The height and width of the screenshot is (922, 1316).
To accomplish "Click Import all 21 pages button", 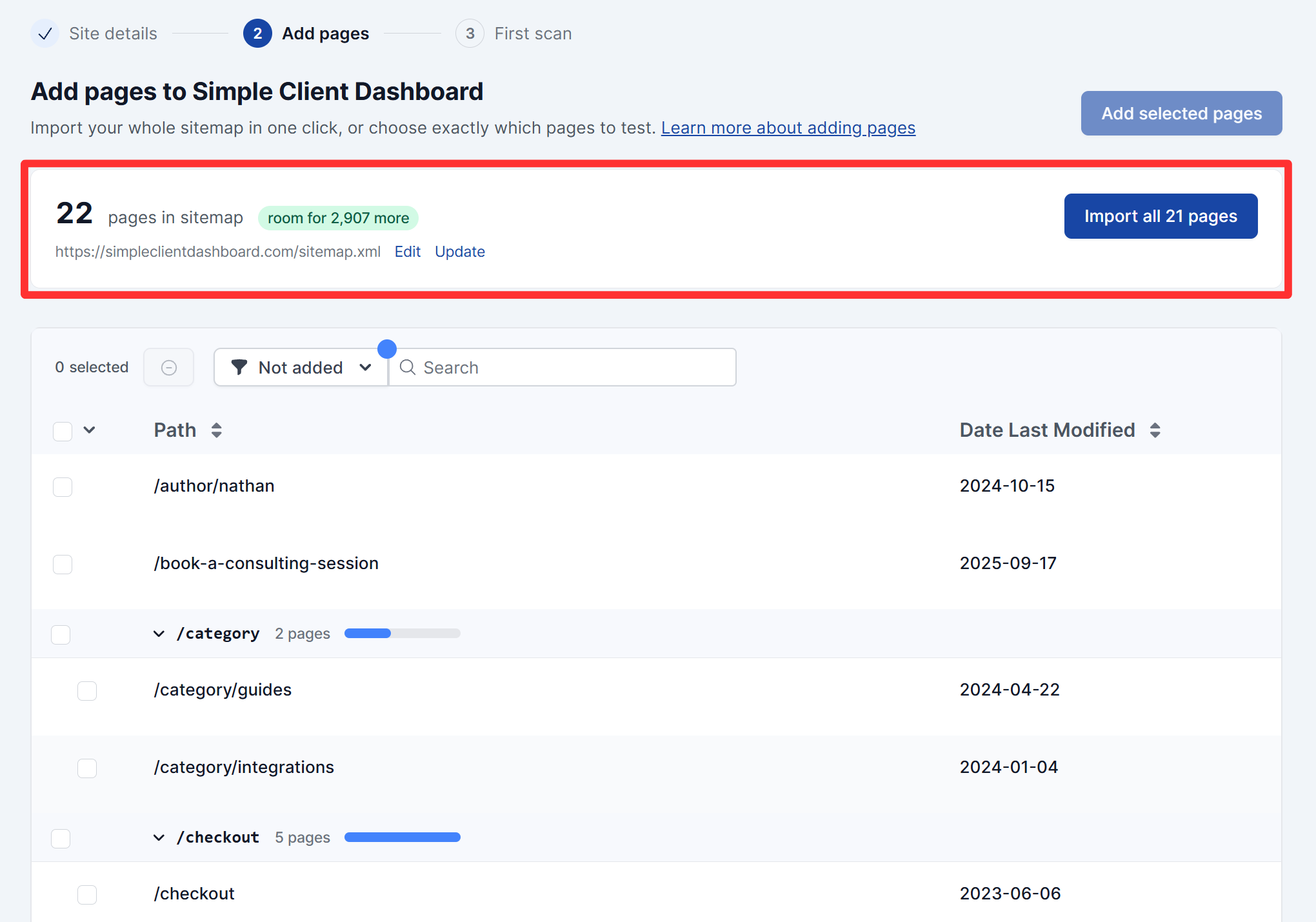I will point(1161,216).
